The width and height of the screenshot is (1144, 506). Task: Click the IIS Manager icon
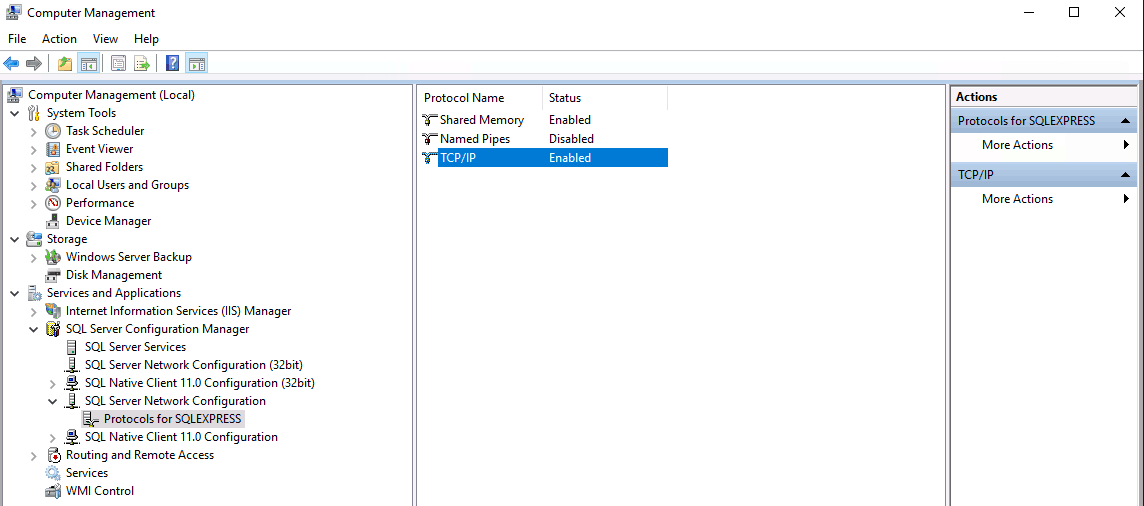(53, 311)
